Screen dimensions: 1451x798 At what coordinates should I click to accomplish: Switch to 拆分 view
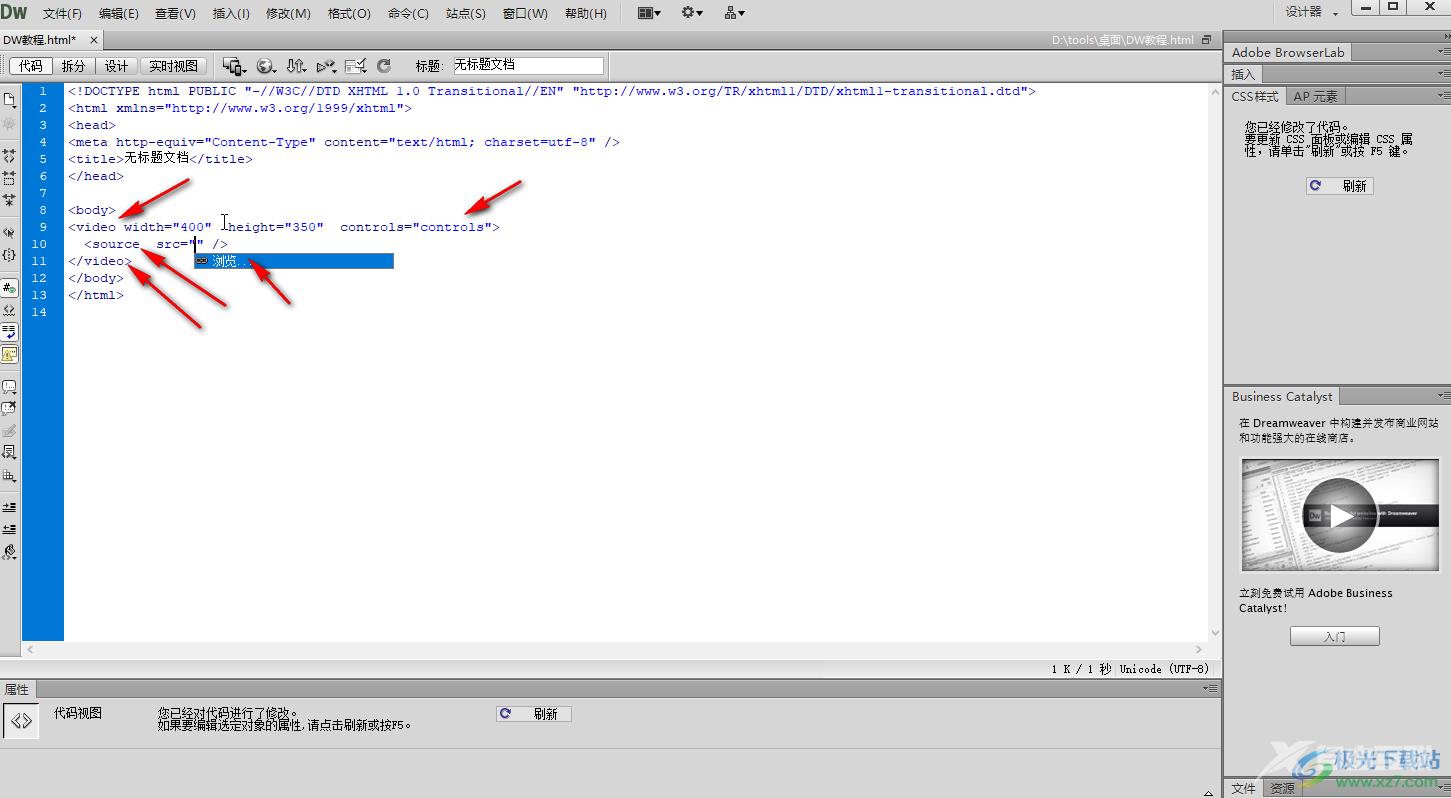[74, 66]
